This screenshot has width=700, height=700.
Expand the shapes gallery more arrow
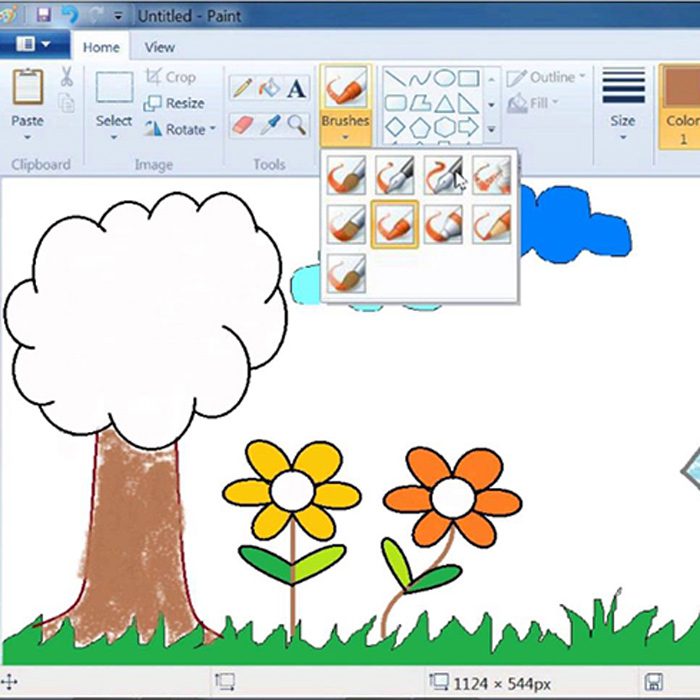coord(491,129)
